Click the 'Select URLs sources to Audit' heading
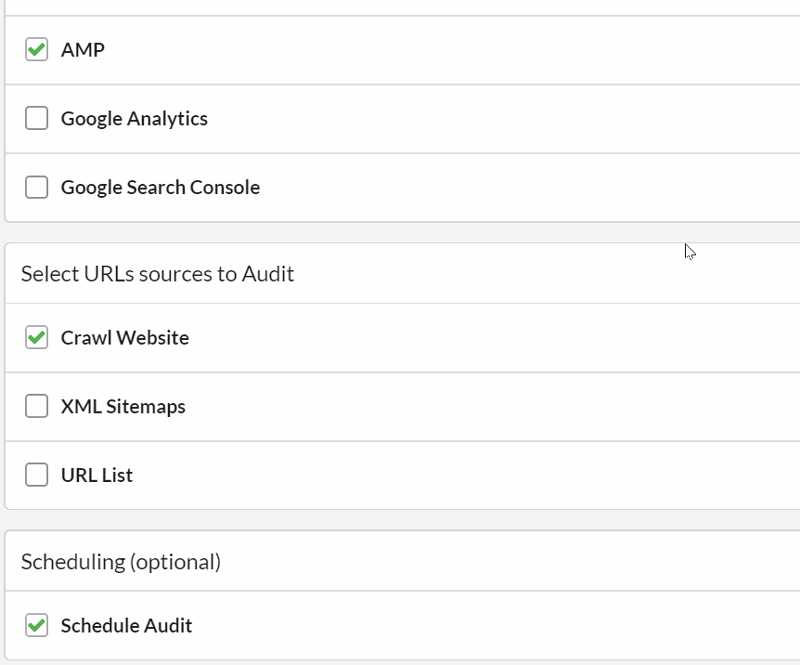800x665 pixels. pos(157,273)
